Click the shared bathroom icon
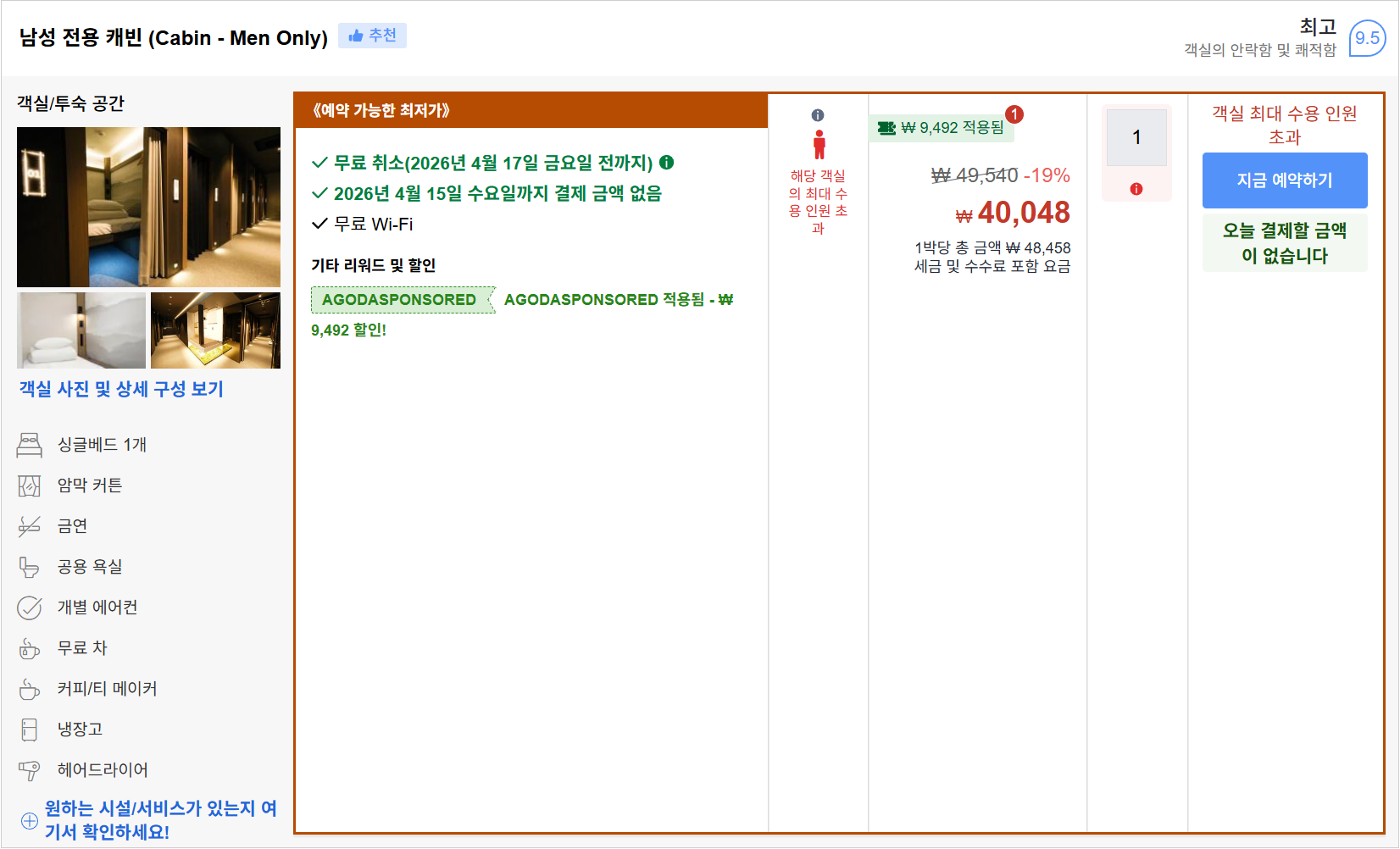 pos(30,567)
